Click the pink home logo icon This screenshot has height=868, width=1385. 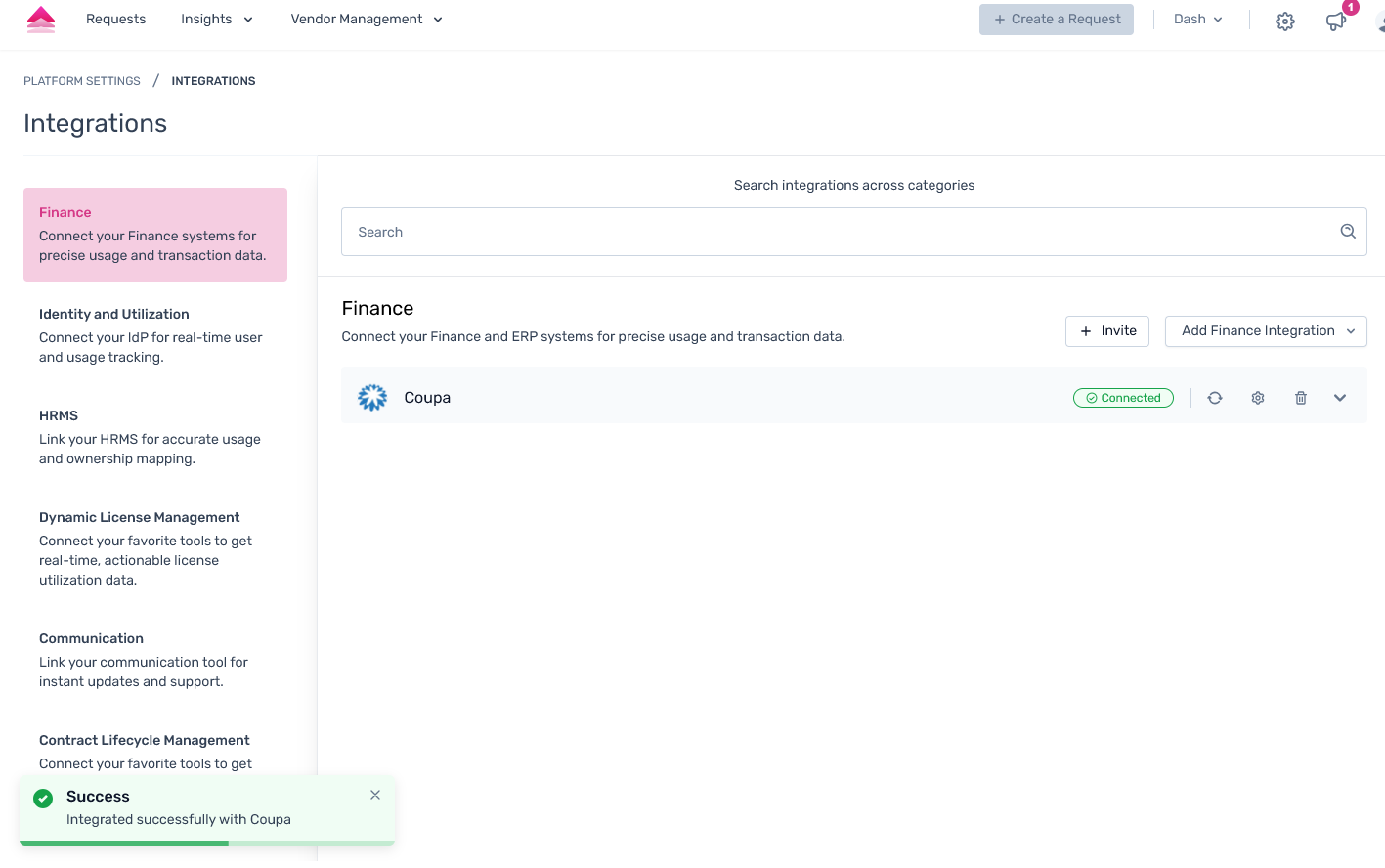point(41,20)
